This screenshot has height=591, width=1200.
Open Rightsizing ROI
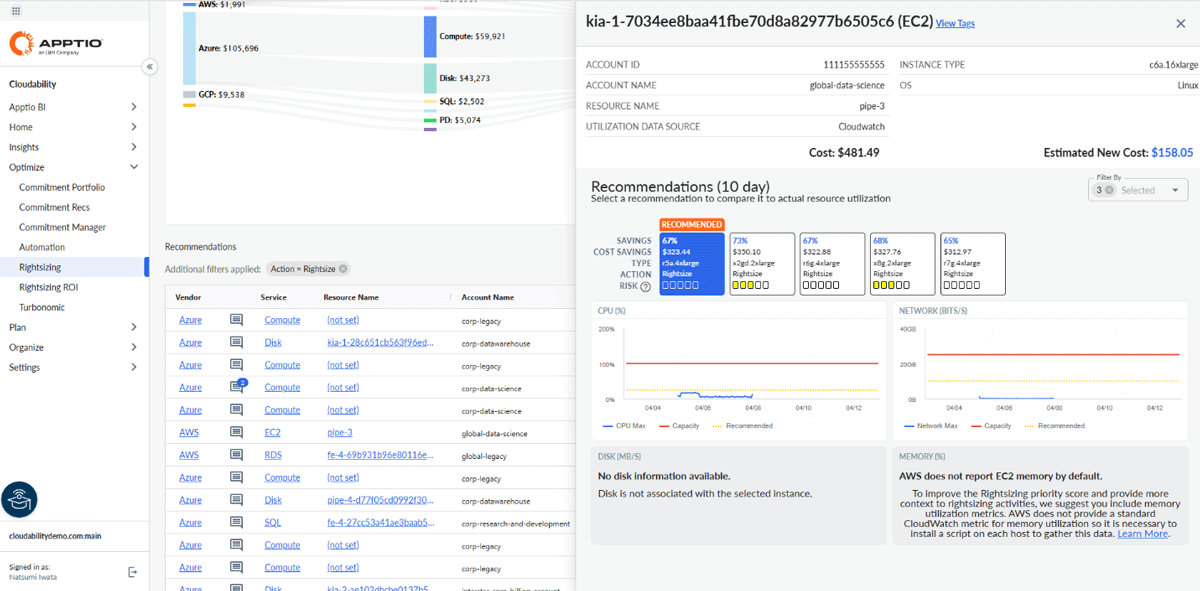(x=49, y=287)
